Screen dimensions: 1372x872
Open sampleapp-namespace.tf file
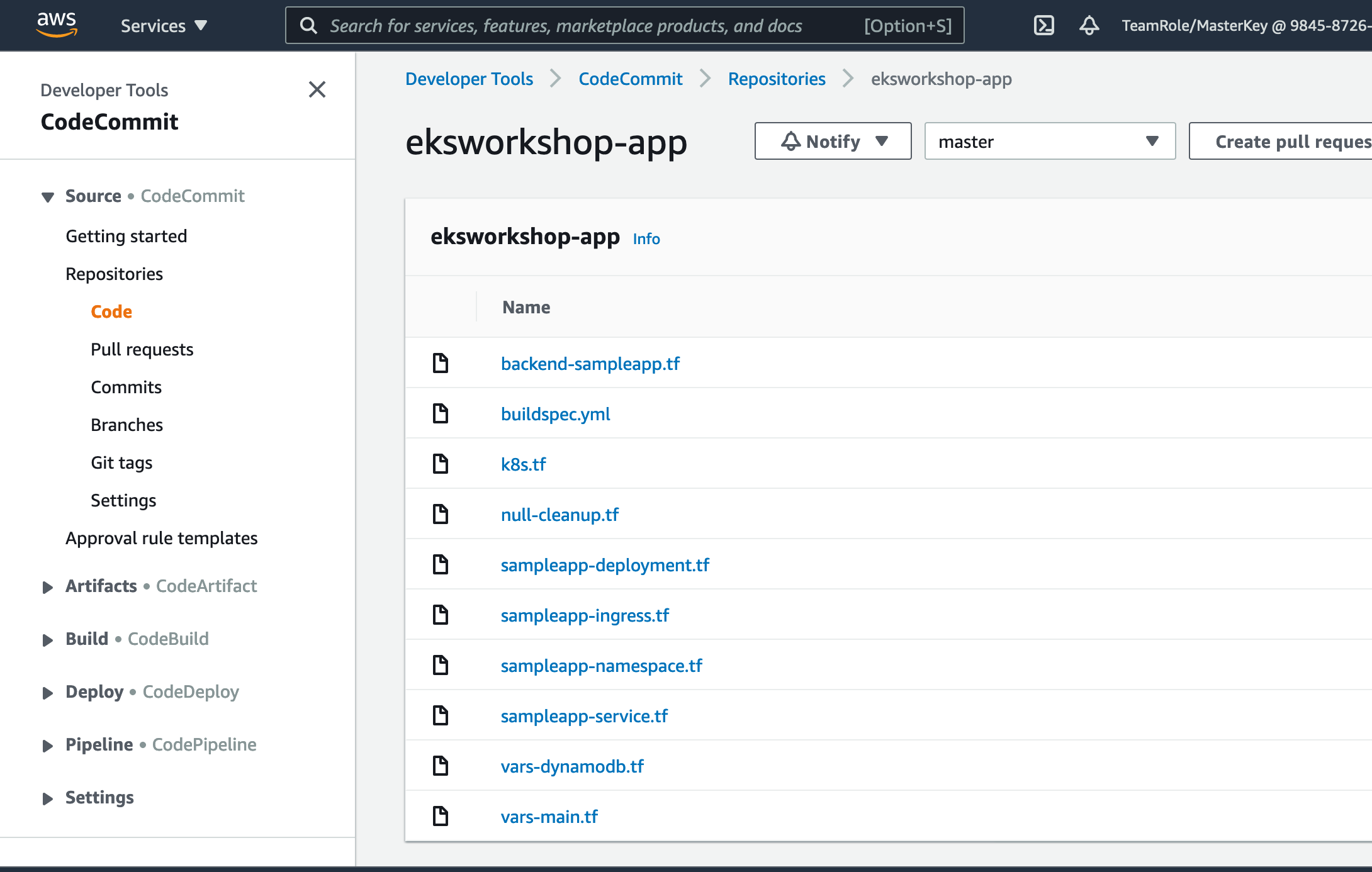[x=602, y=666]
